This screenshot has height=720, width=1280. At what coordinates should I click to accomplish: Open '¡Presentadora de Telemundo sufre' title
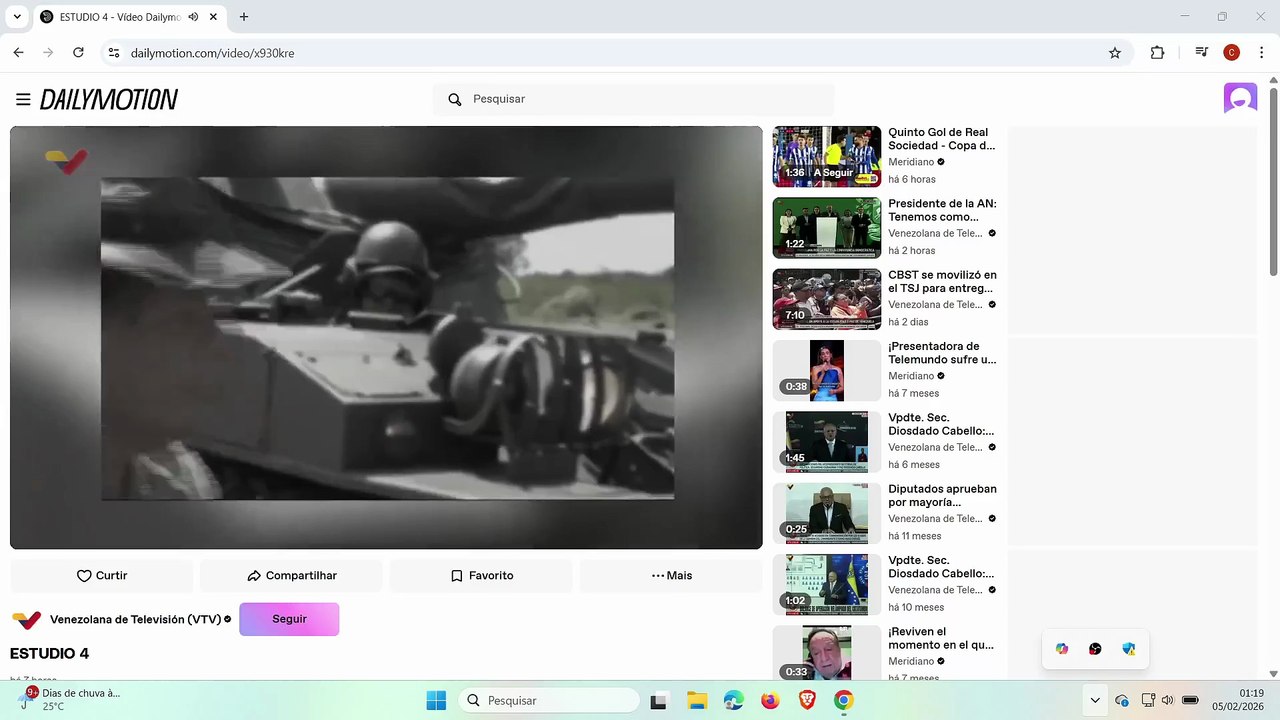942,353
